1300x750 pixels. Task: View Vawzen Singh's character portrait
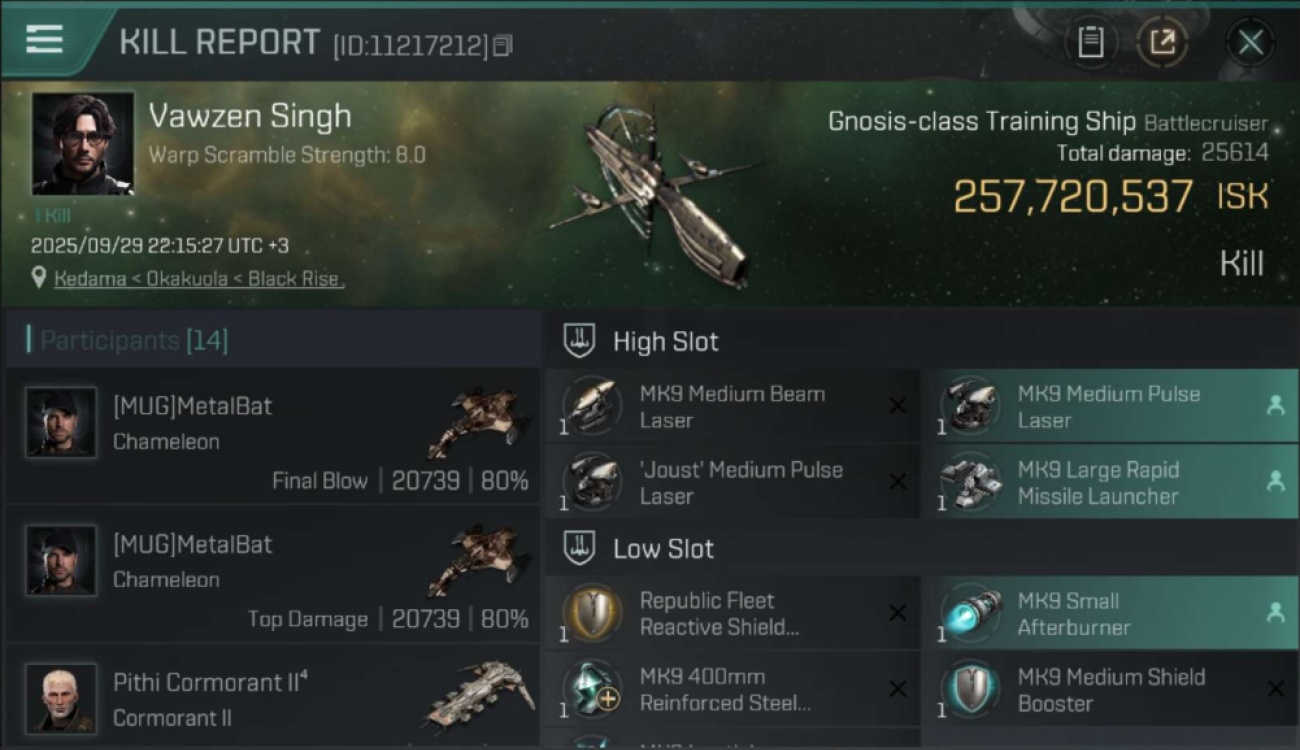83,143
